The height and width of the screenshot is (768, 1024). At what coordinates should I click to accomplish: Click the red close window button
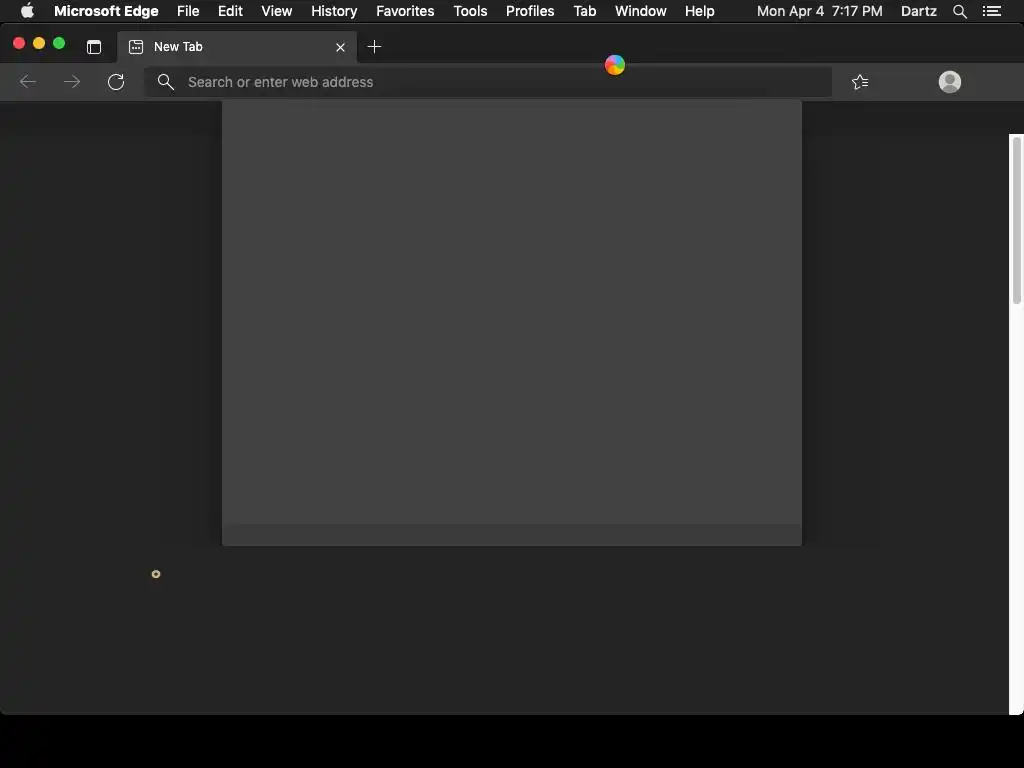tap(19, 43)
